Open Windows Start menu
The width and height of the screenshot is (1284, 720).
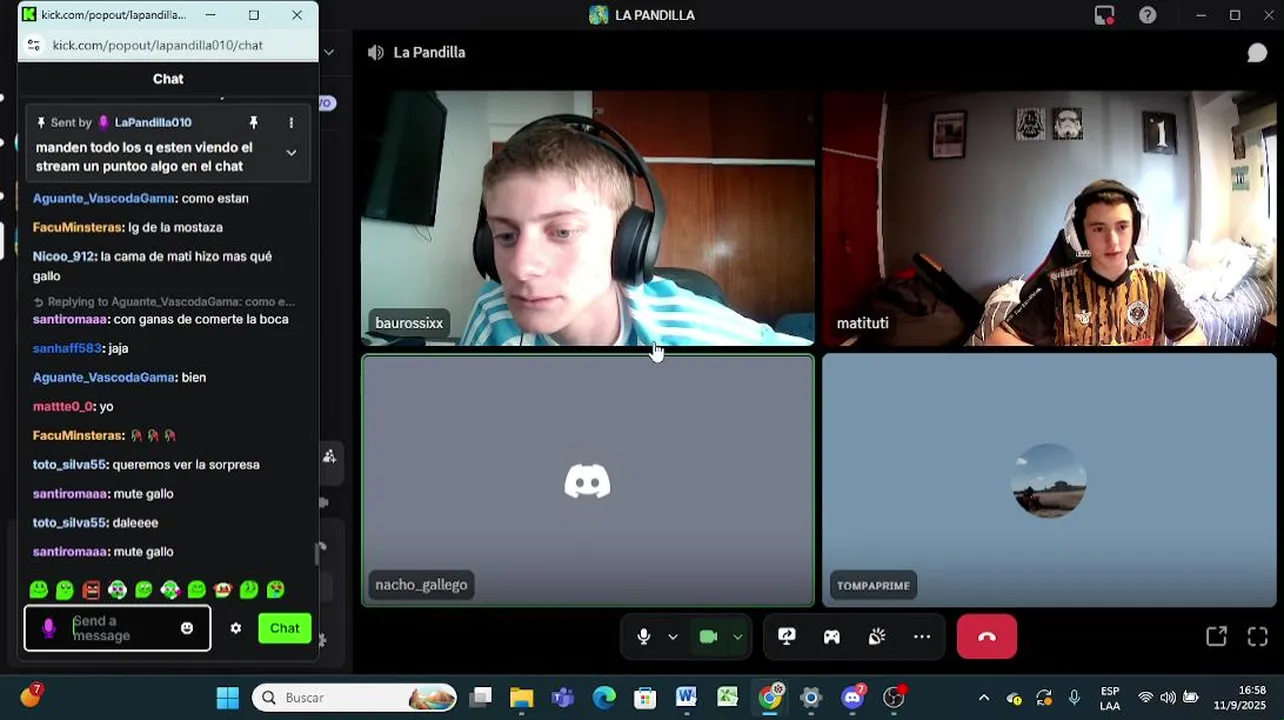[x=228, y=697]
